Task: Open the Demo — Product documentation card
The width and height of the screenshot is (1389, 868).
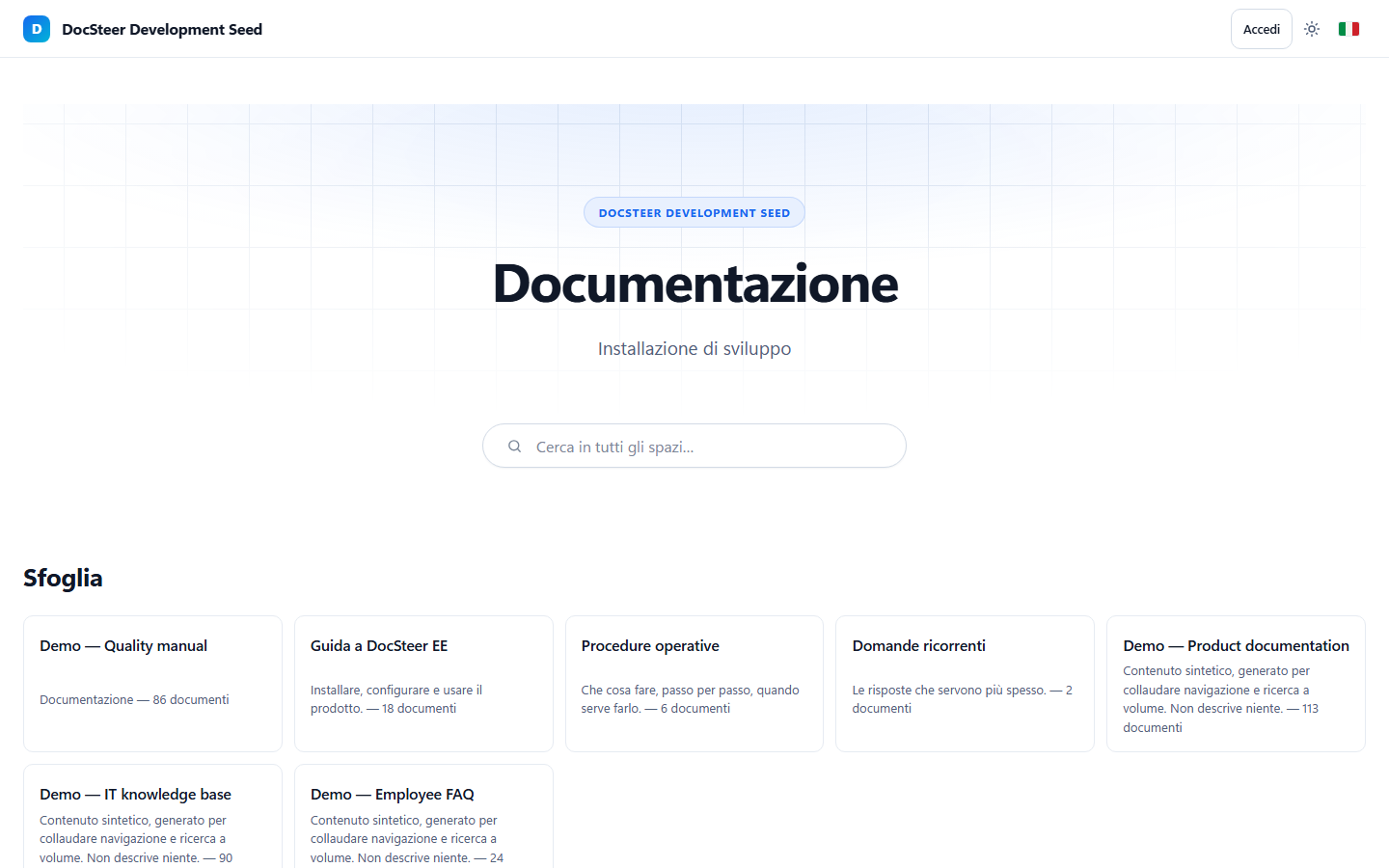Action: coord(1236,684)
